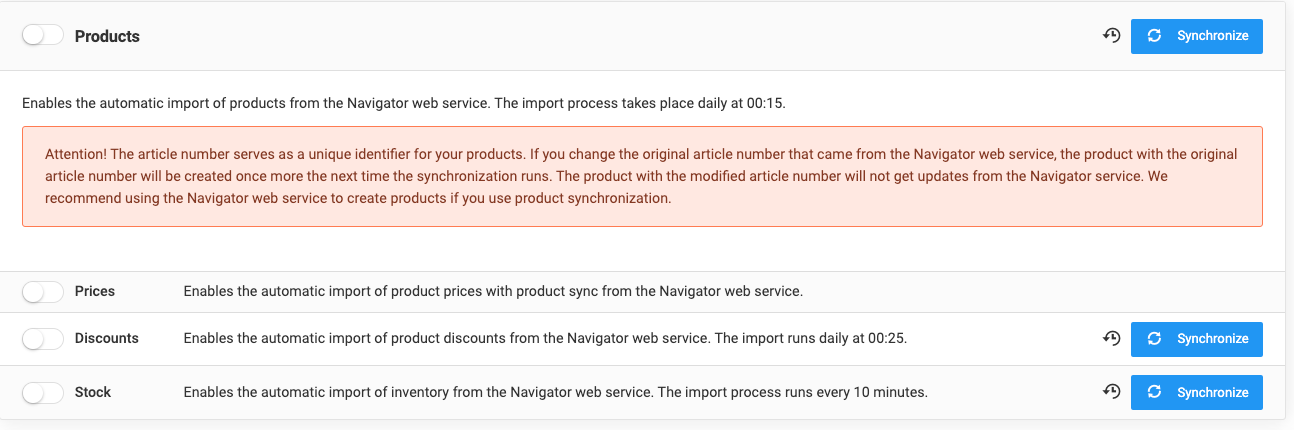This screenshot has height=430, width=1294.
Task: Synchronize discounts using the Discounts row button
Action: (1197, 339)
